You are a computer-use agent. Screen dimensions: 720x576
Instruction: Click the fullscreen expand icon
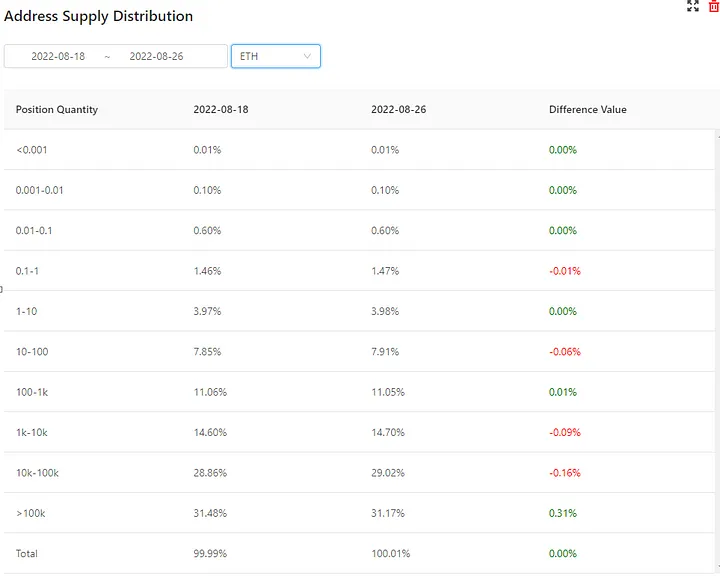(x=693, y=6)
